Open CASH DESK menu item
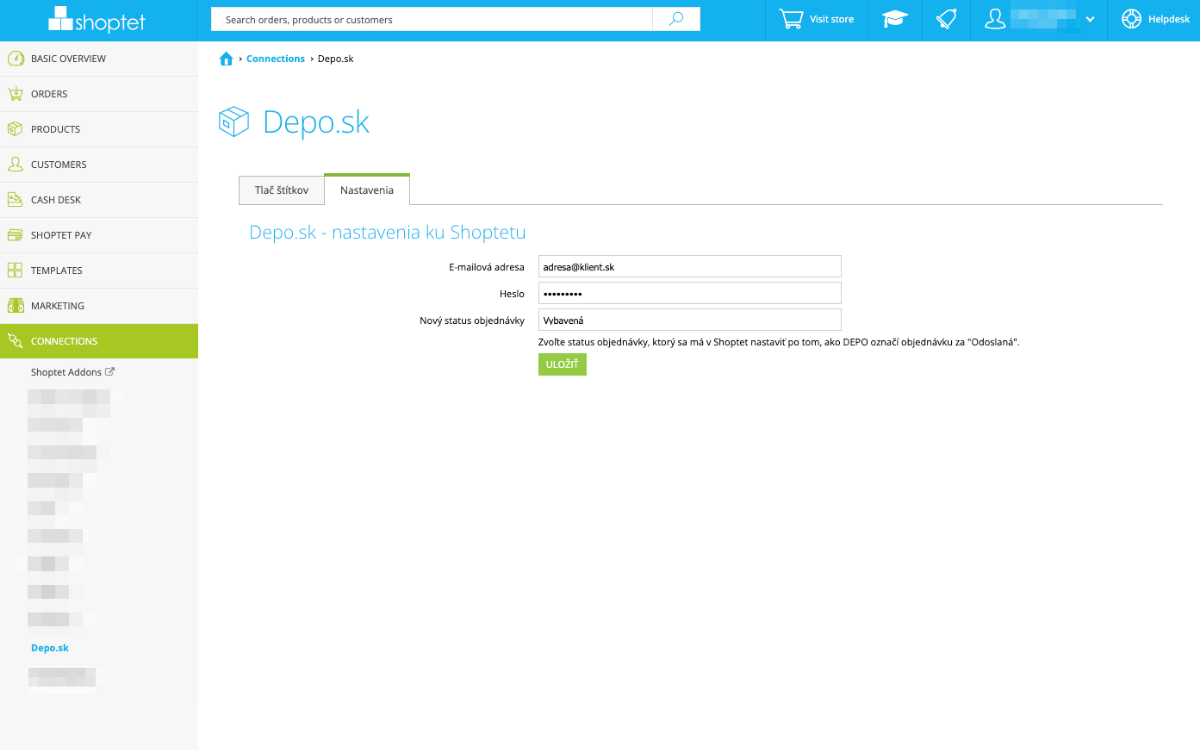Image resolution: width=1200 pixels, height=750 pixels. (99, 200)
